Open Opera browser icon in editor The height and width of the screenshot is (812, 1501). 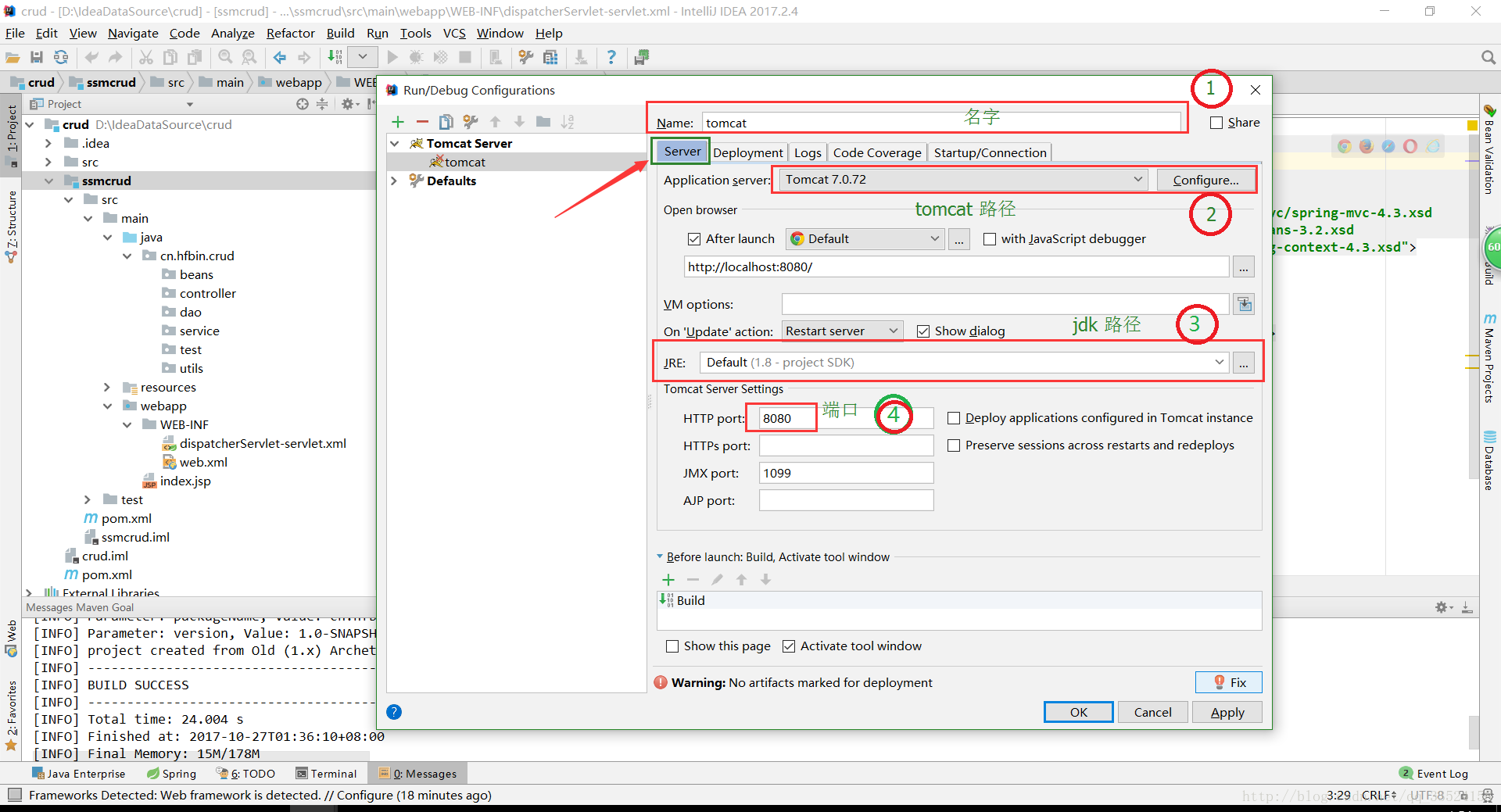click(x=1410, y=146)
